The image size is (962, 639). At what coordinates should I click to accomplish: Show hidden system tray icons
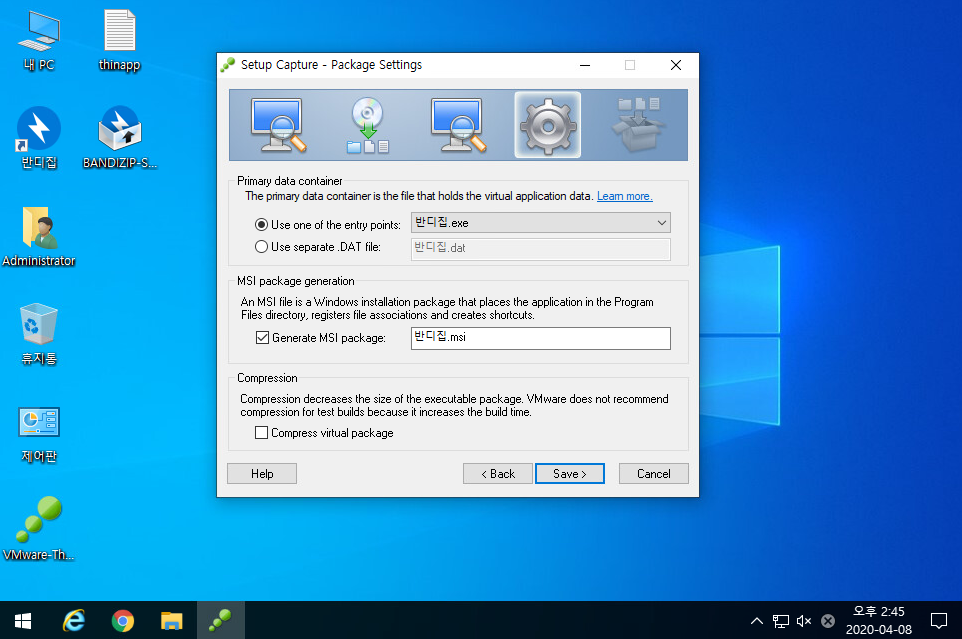pos(756,621)
